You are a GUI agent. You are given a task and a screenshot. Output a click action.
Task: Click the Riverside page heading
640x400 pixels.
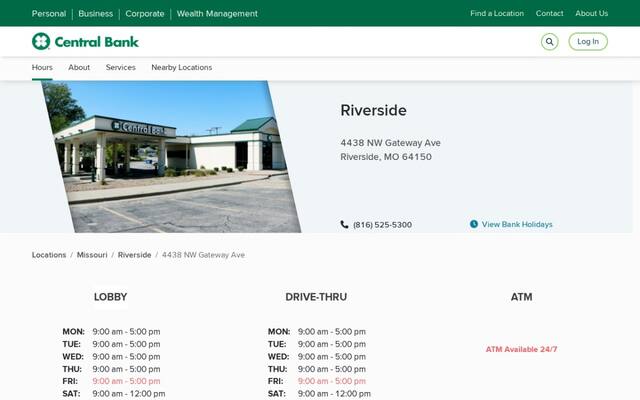(x=373, y=110)
